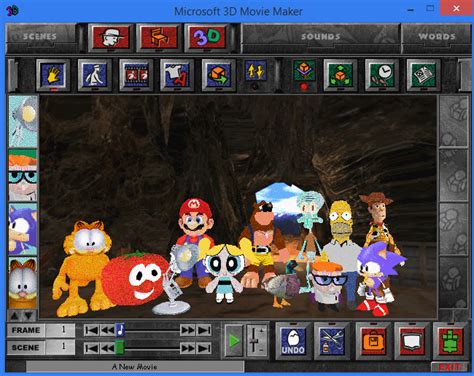Open the 3D words tool
Screen dimensions: 474x376
coord(207,37)
